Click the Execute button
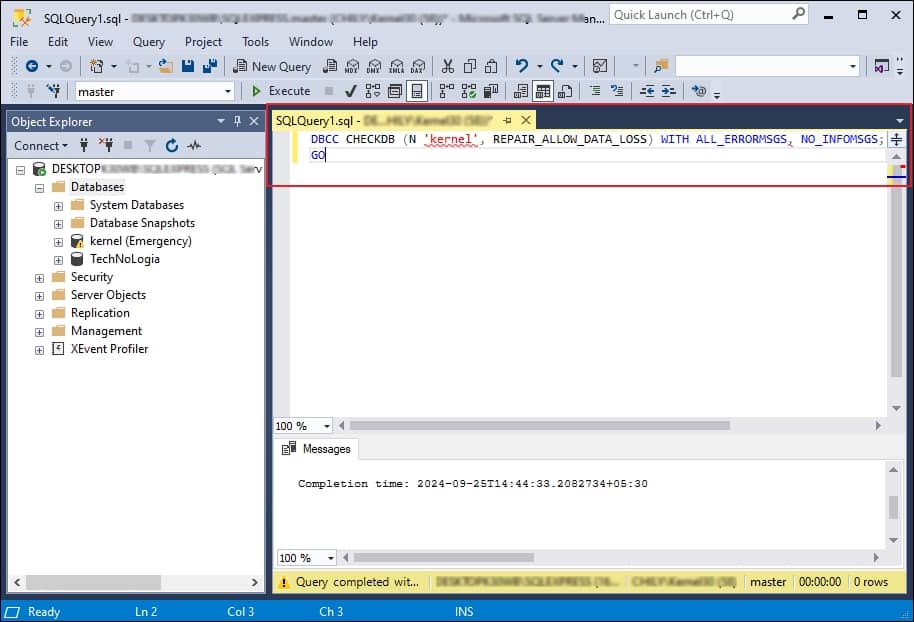The width and height of the screenshot is (914, 622). 281,91
